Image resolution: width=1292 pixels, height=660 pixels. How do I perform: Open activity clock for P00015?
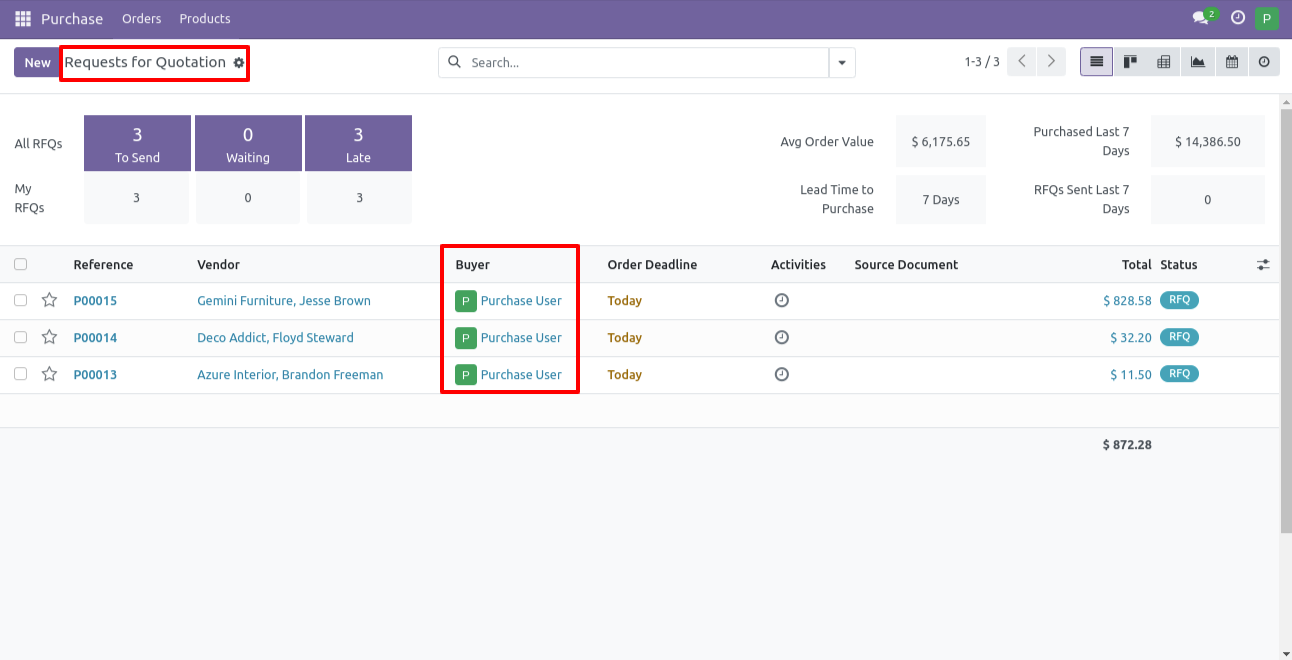pyautogui.click(x=782, y=300)
